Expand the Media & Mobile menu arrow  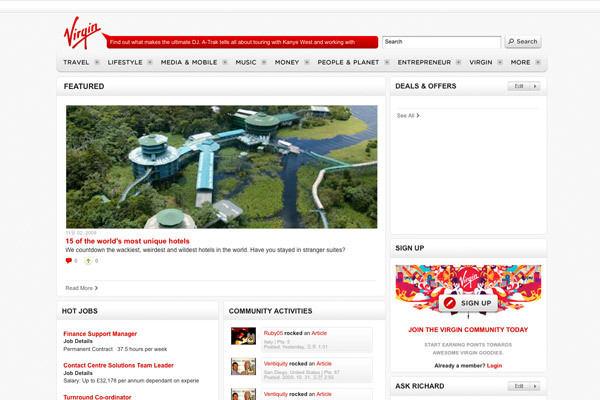coord(225,62)
